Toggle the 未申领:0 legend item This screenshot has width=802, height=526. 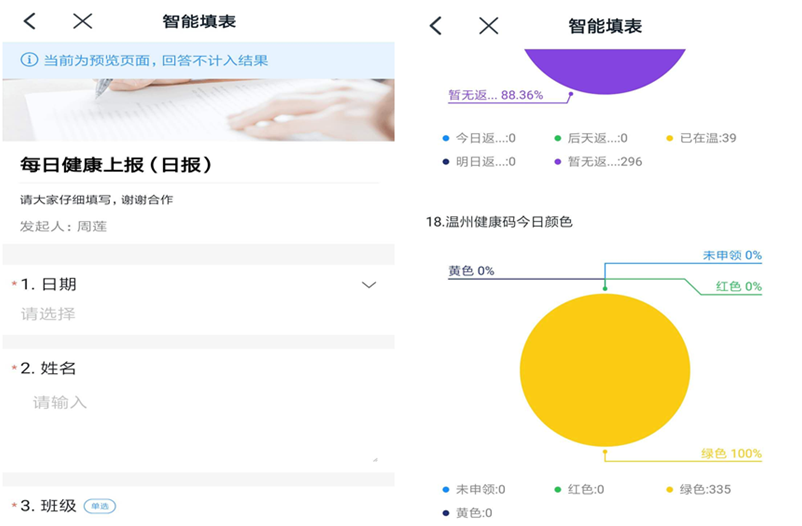[x=473, y=489]
